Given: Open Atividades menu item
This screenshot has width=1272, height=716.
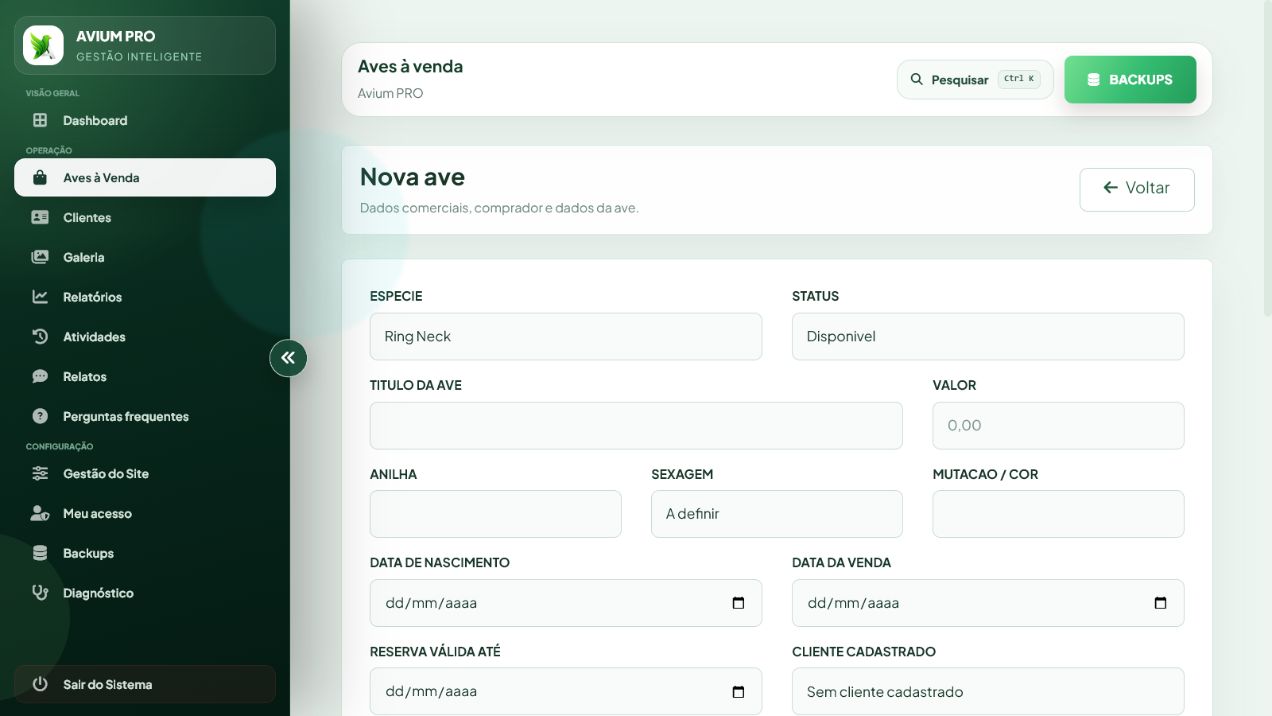Looking at the screenshot, I should pyautogui.click(x=145, y=337).
